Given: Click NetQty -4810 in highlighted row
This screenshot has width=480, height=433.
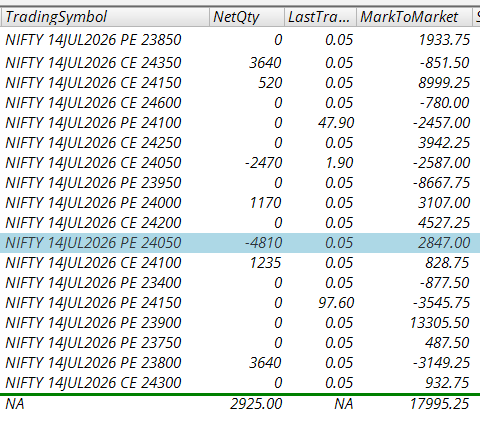Looking at the screenshot, I should (x=263, y=243).
